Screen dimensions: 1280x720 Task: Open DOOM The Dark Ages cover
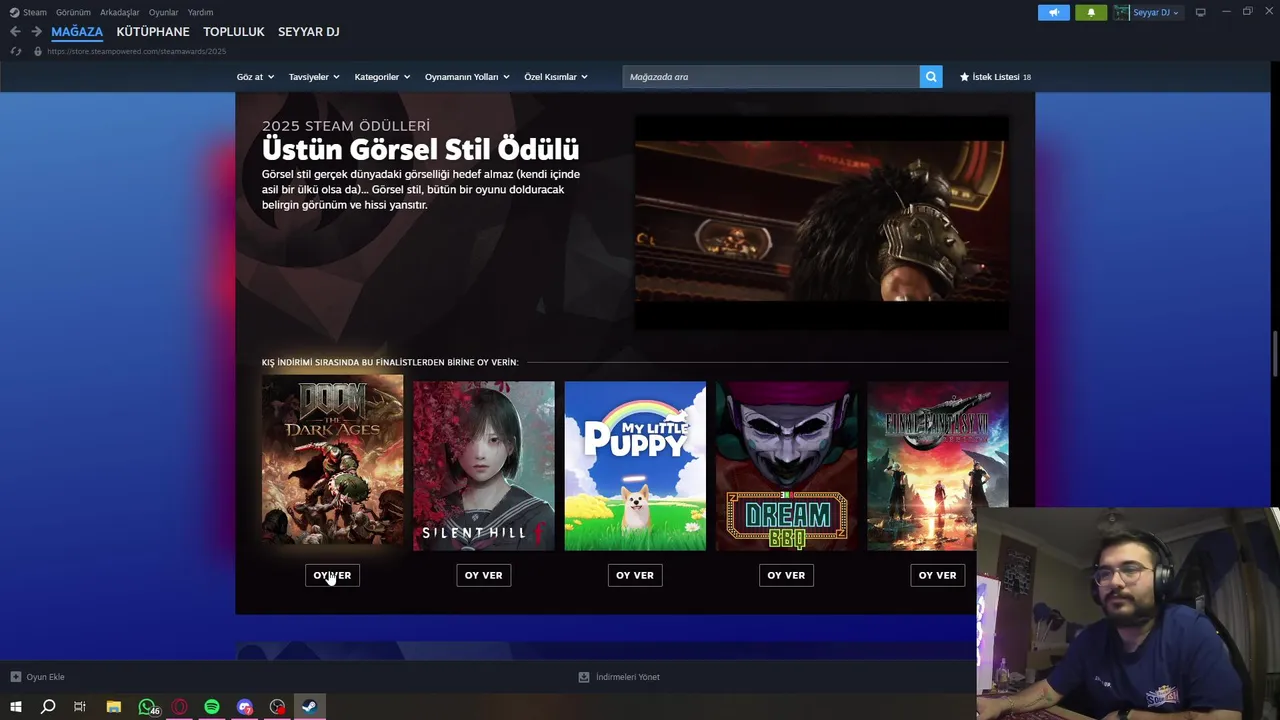pos(332,460)
